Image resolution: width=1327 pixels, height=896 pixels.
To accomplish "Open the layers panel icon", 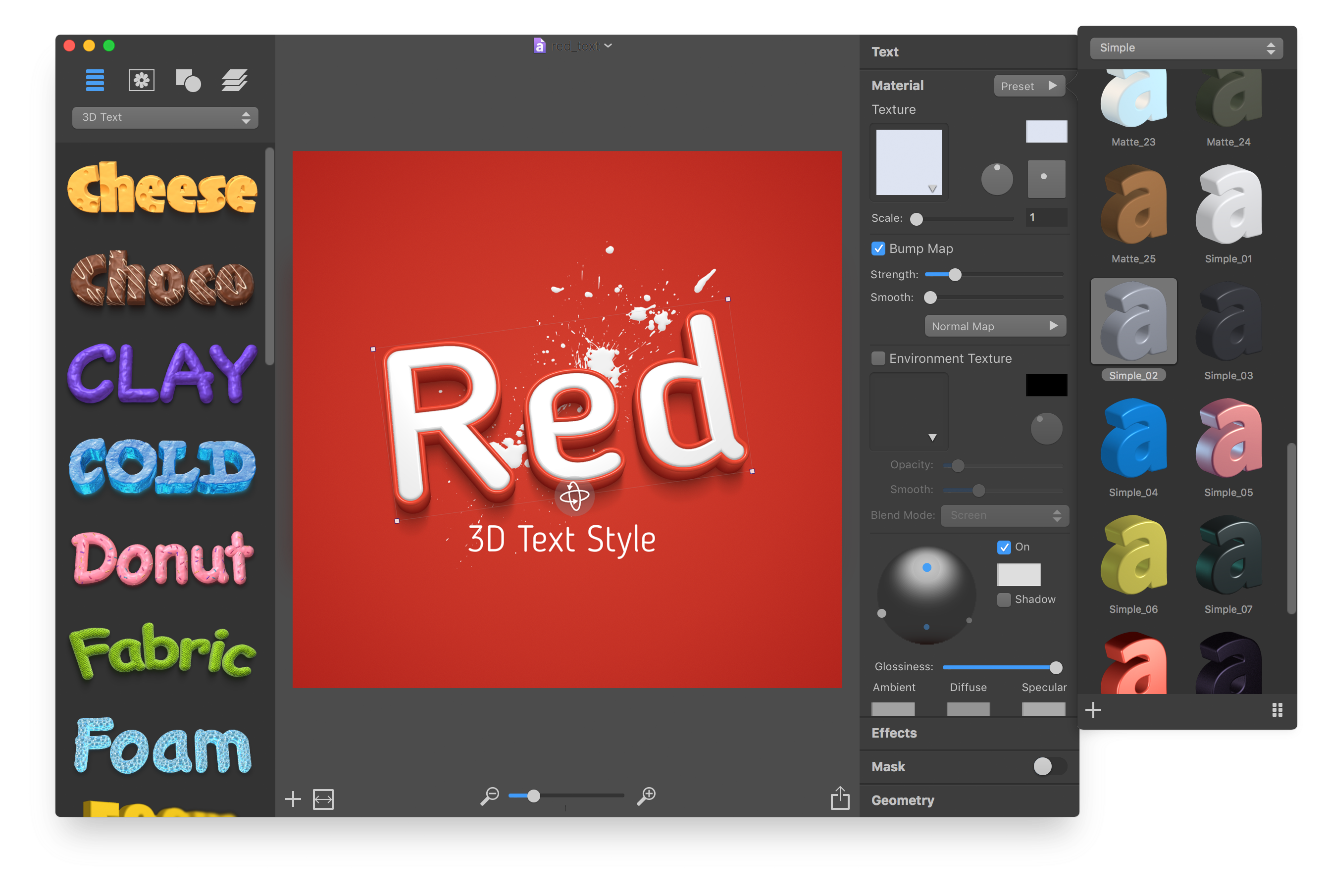I will (x=234, y=80).
